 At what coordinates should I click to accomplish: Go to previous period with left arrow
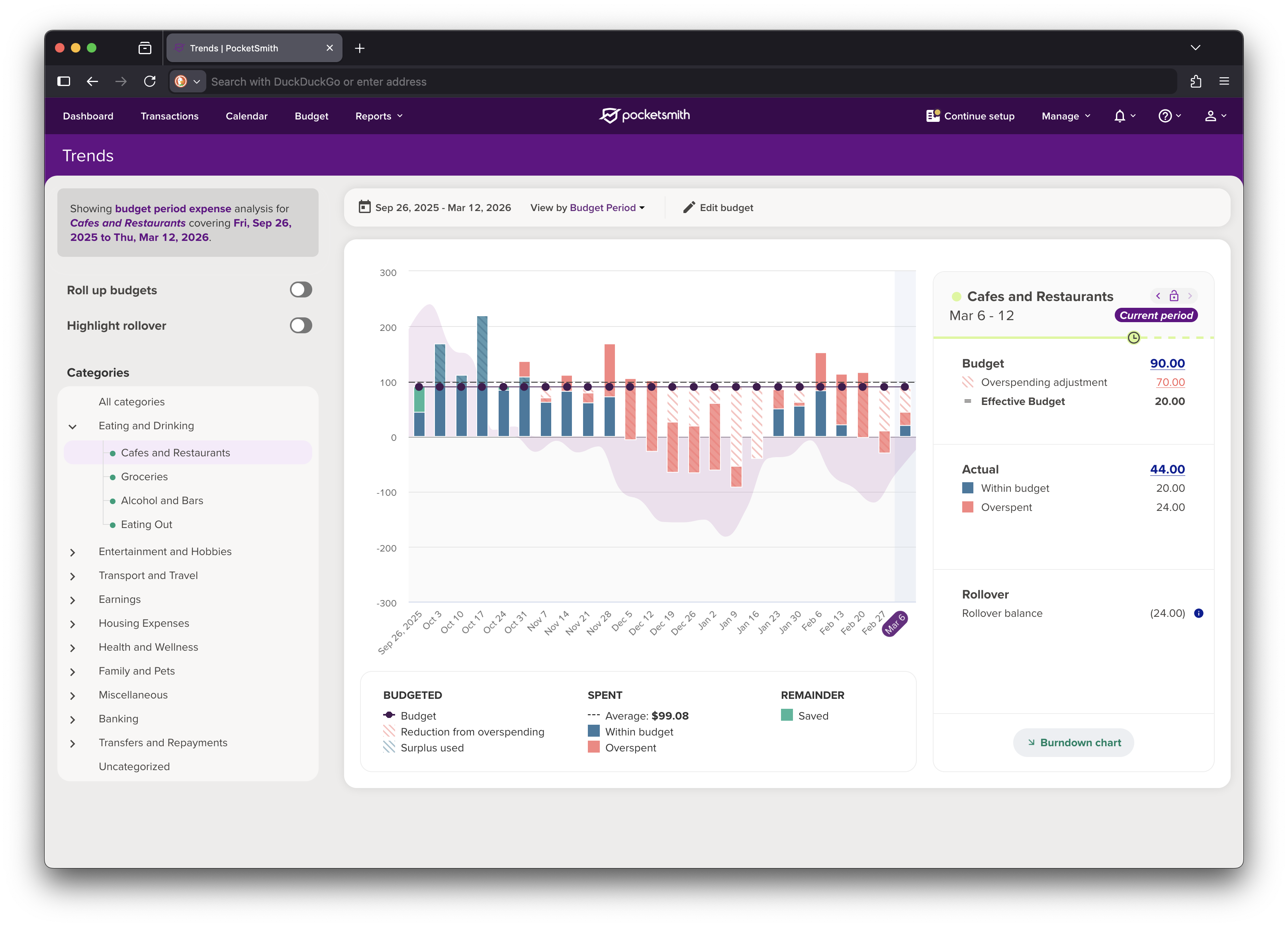coord(1158,296)
